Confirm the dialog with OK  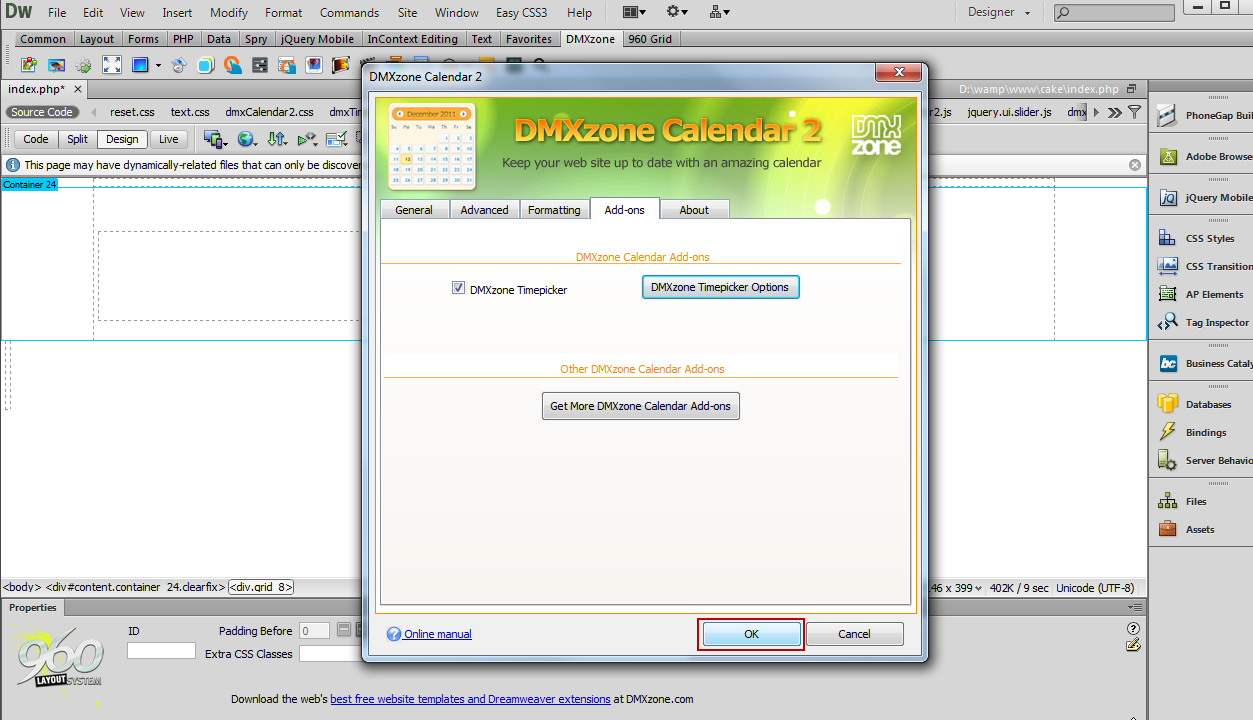click(751, 634)
